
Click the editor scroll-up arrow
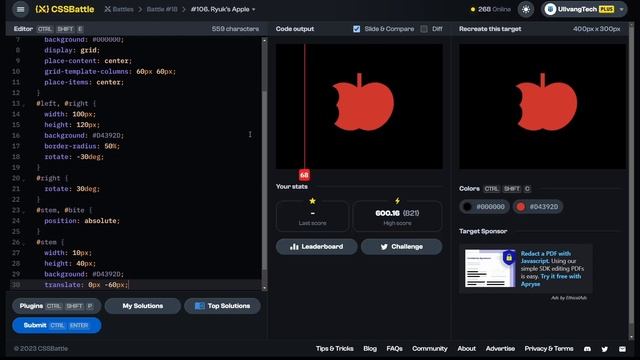click(264, 40)
